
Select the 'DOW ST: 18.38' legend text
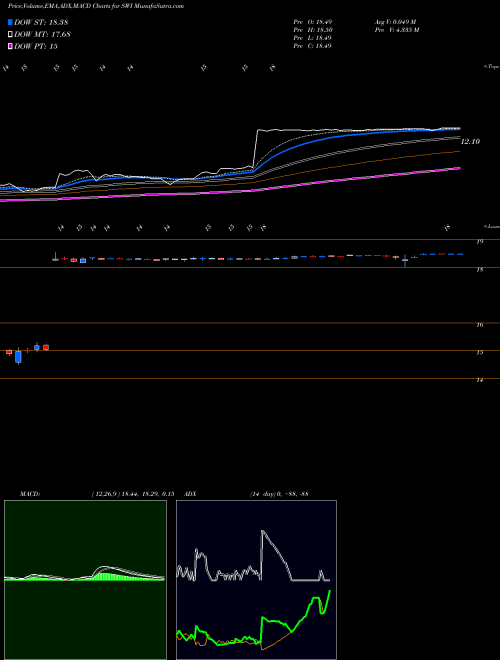tap(41, 22)
